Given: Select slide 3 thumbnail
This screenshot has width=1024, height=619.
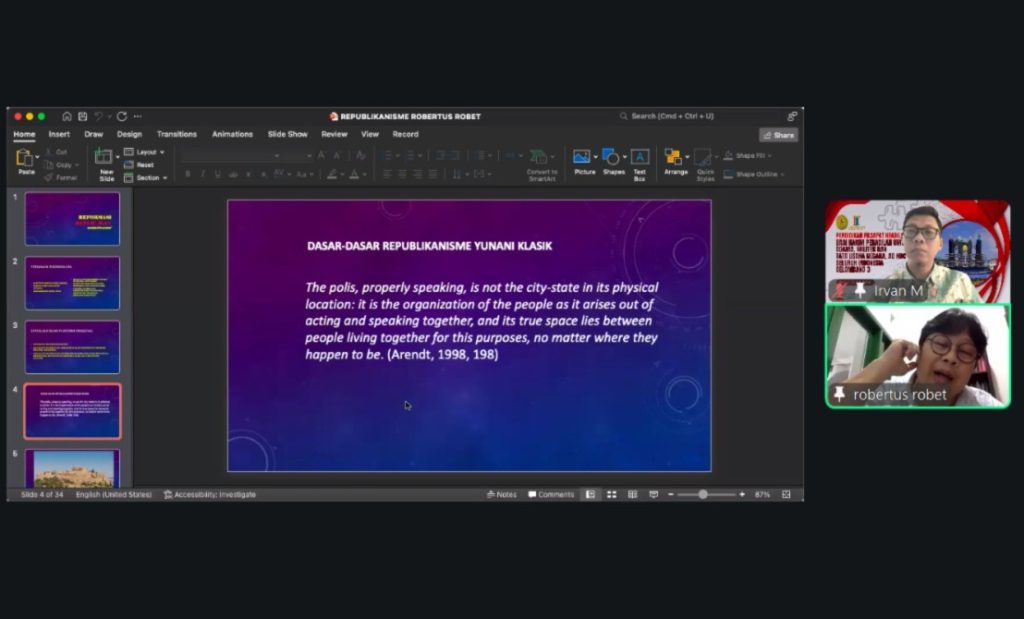Looking at the screenshot, I should click(x=72, y=347).
